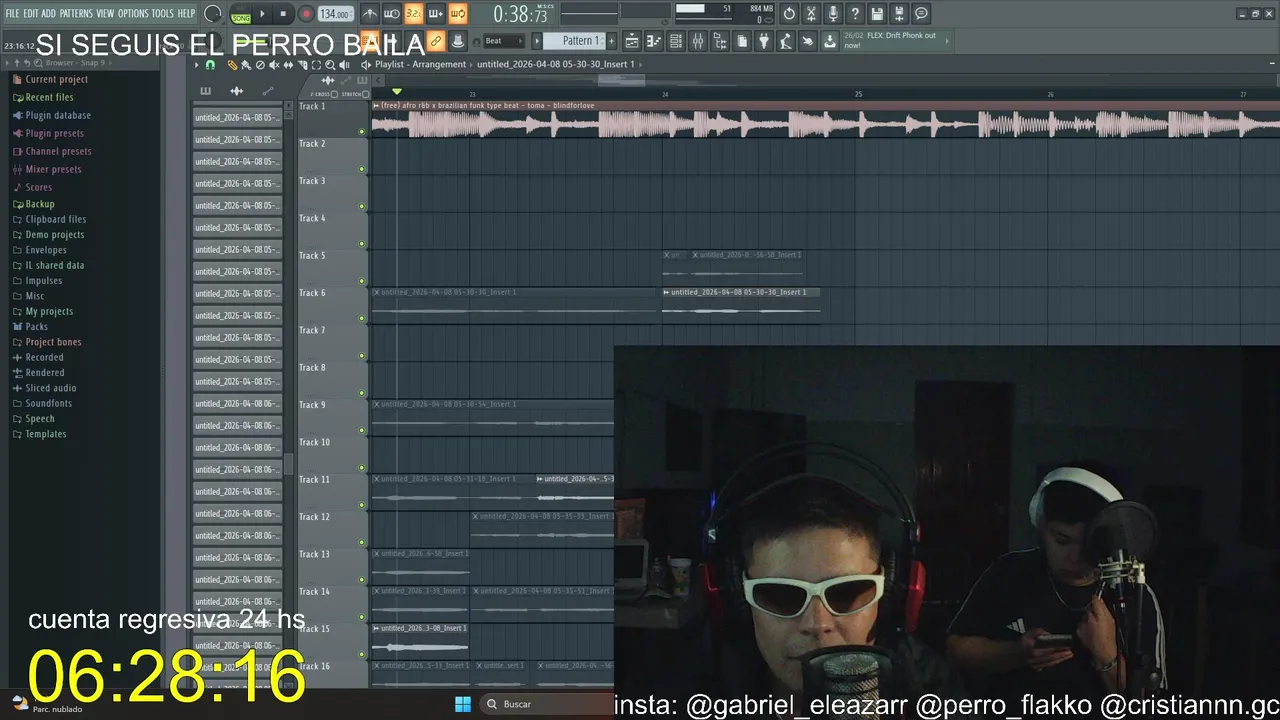Select the Slice tool in Playlist

pyautogui.click(x=302, y=65)
